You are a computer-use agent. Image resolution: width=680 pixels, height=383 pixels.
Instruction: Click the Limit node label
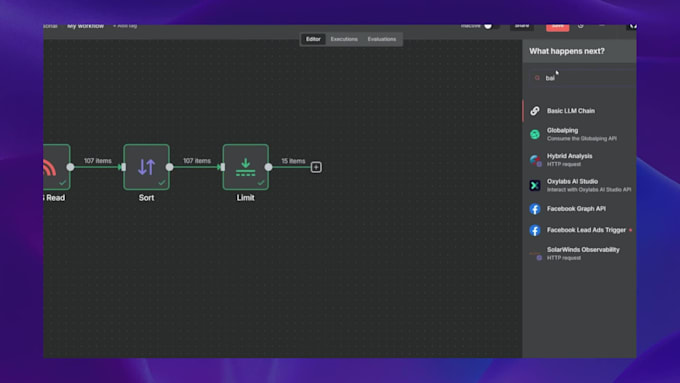pos(245,198)
